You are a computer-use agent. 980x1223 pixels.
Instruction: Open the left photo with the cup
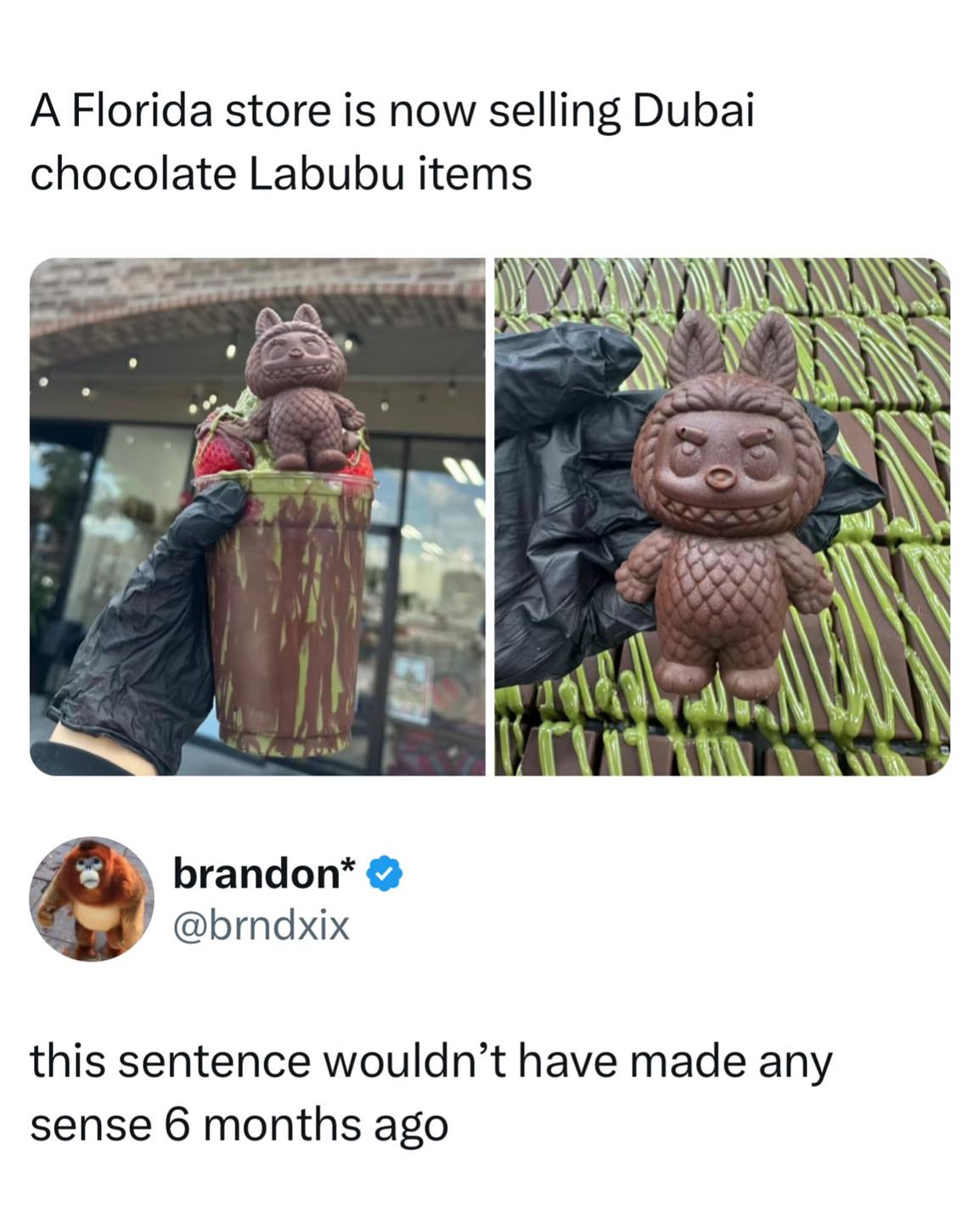257,516
